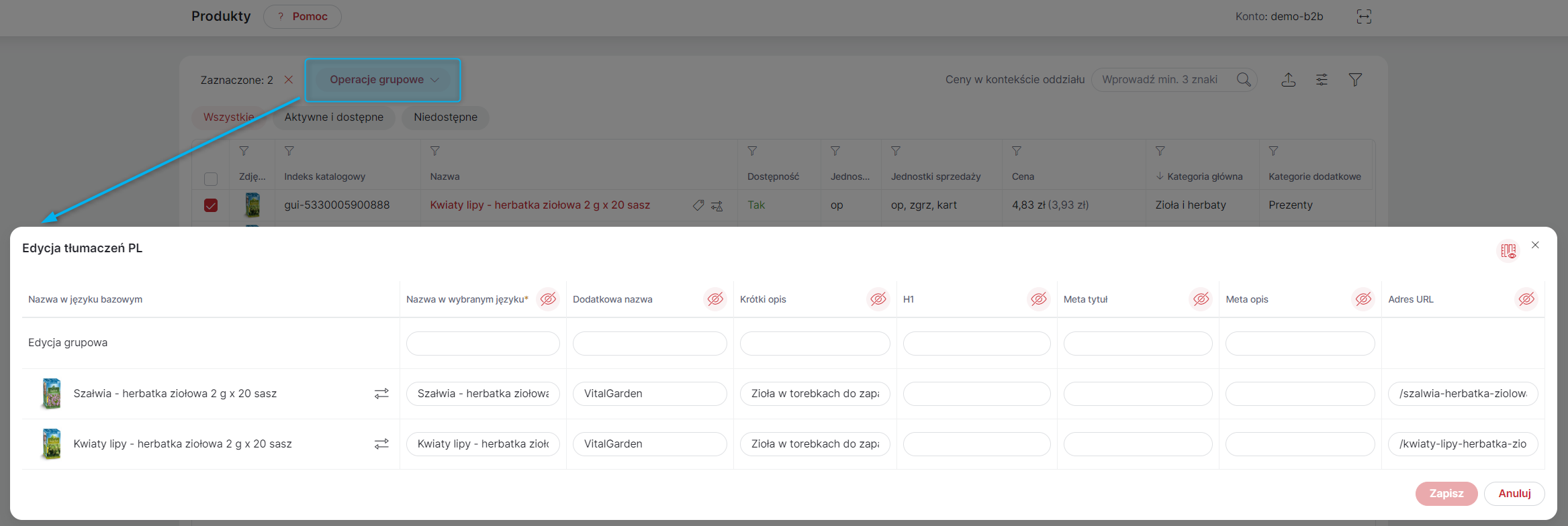Click the product thumbnail for gui-5330005900888
Screen dimensions: 1568x526
click(x=252, y=205)
